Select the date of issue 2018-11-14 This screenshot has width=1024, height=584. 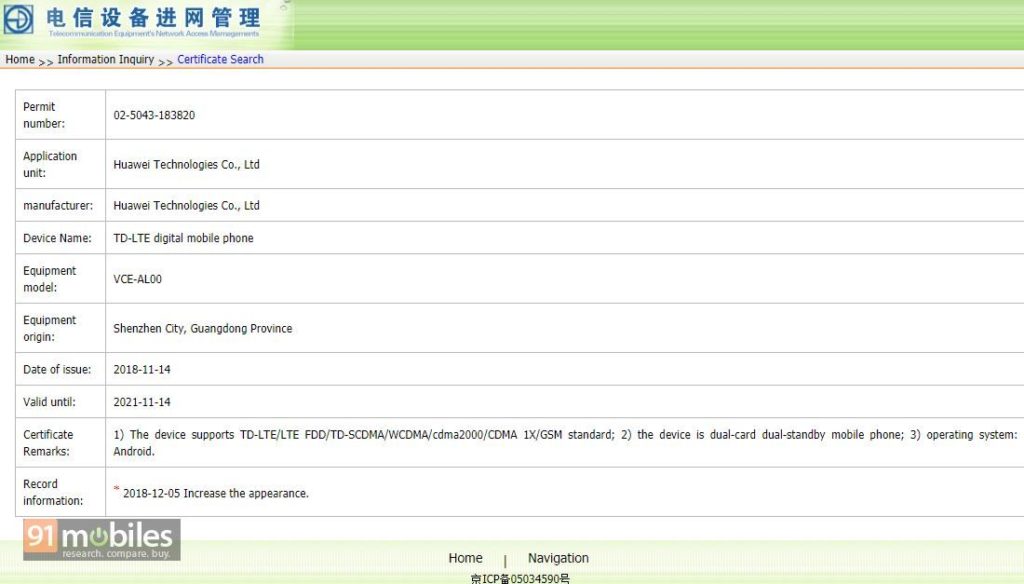click(142, 369)
